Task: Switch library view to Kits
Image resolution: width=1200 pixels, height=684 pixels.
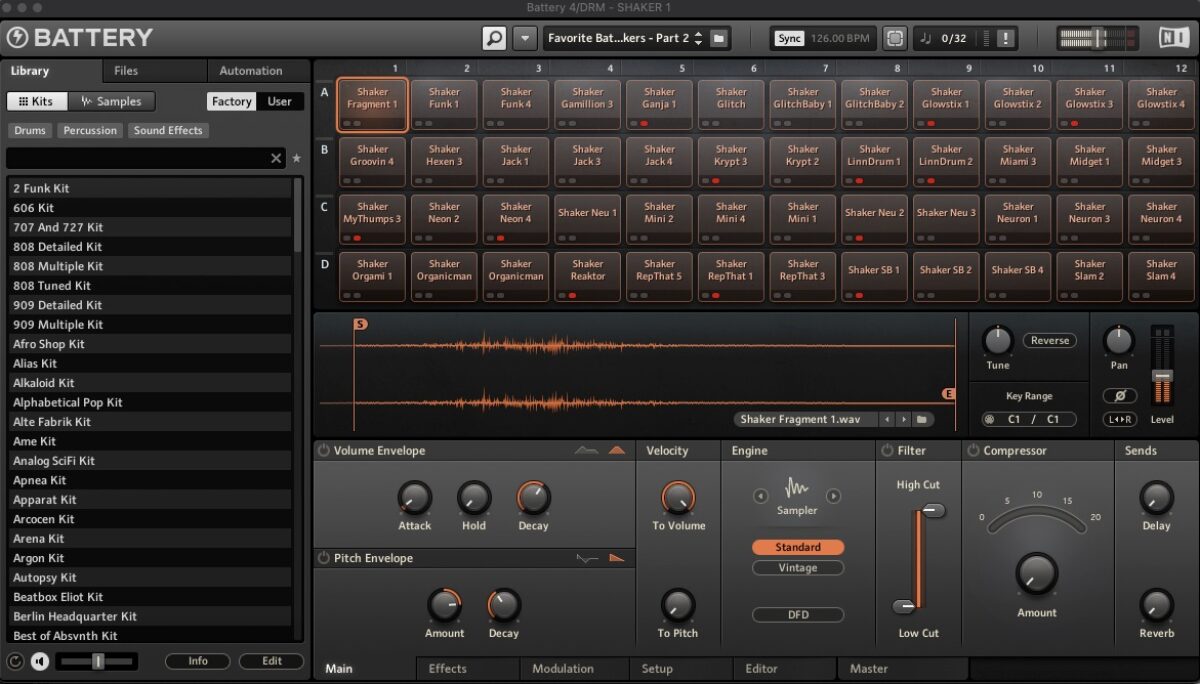Action: point(36,101)
